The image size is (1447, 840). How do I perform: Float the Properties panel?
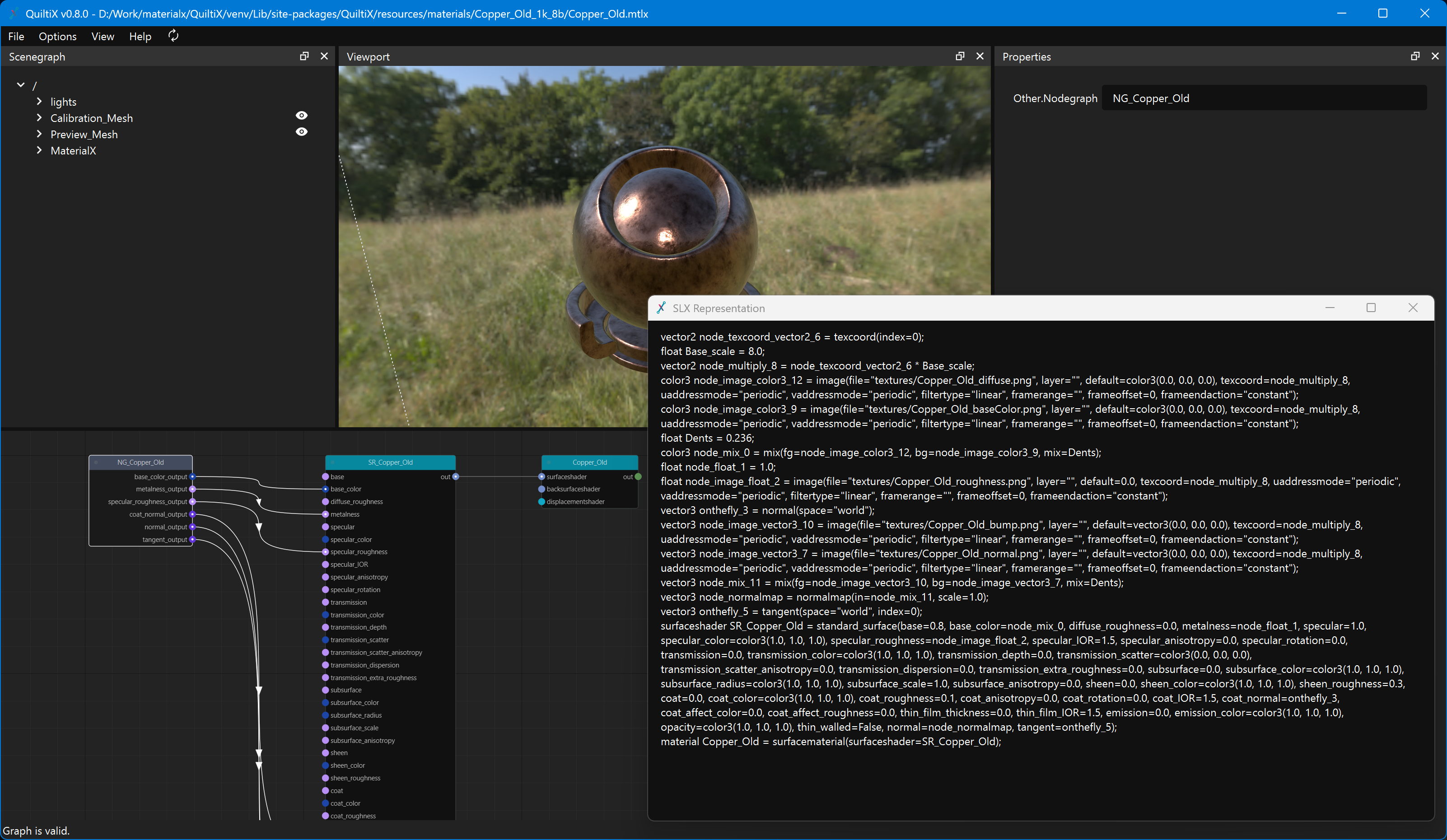1415,56
